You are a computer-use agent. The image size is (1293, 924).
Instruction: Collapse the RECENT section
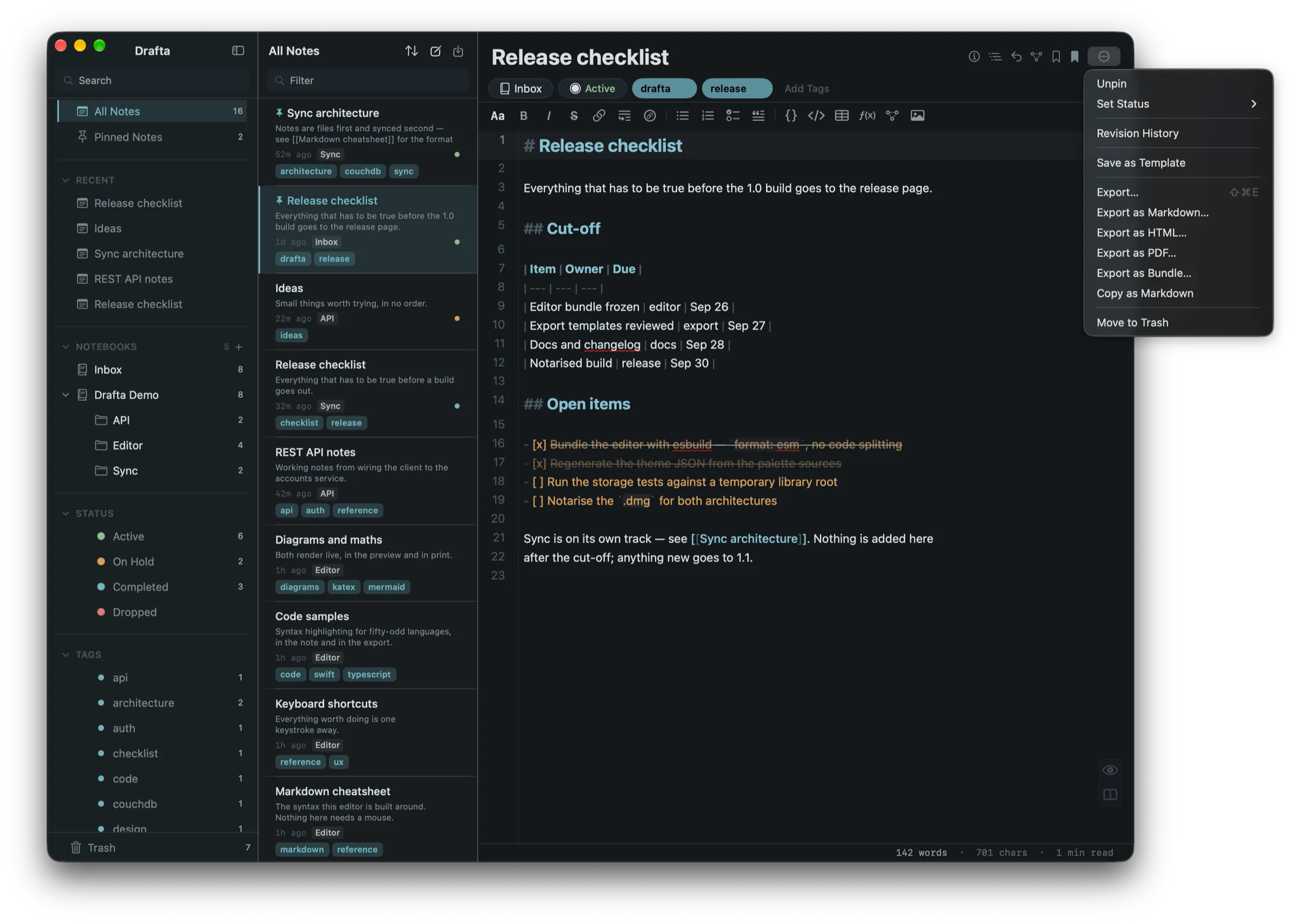65,180
